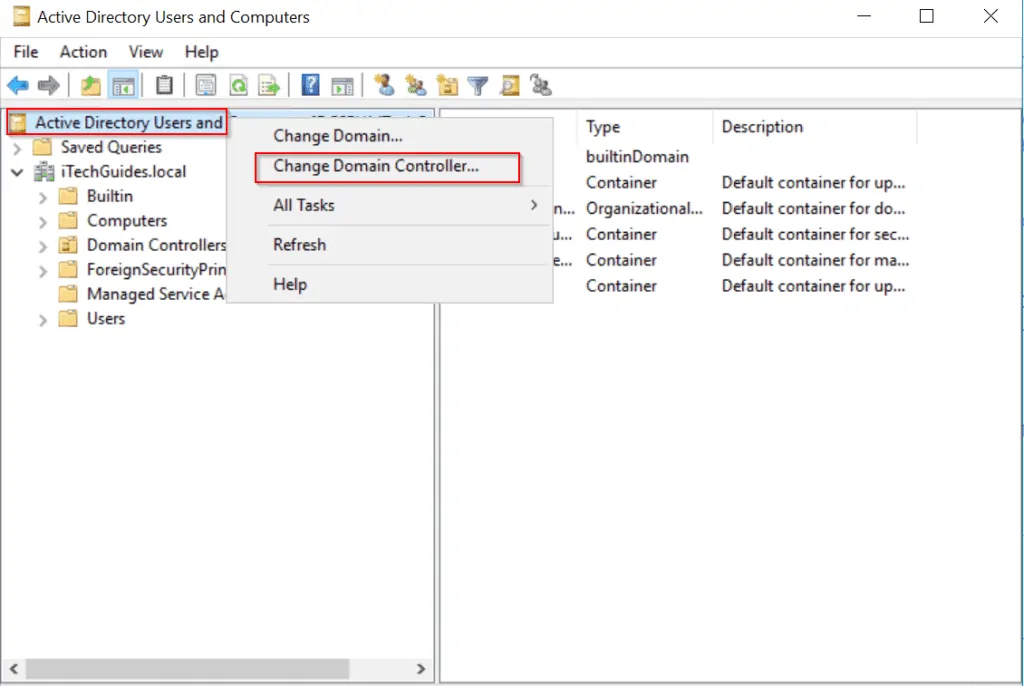Click the Add to group icon
This screenshot has height=686, width=1024.
pyautogui.click(x=541, y=85)
